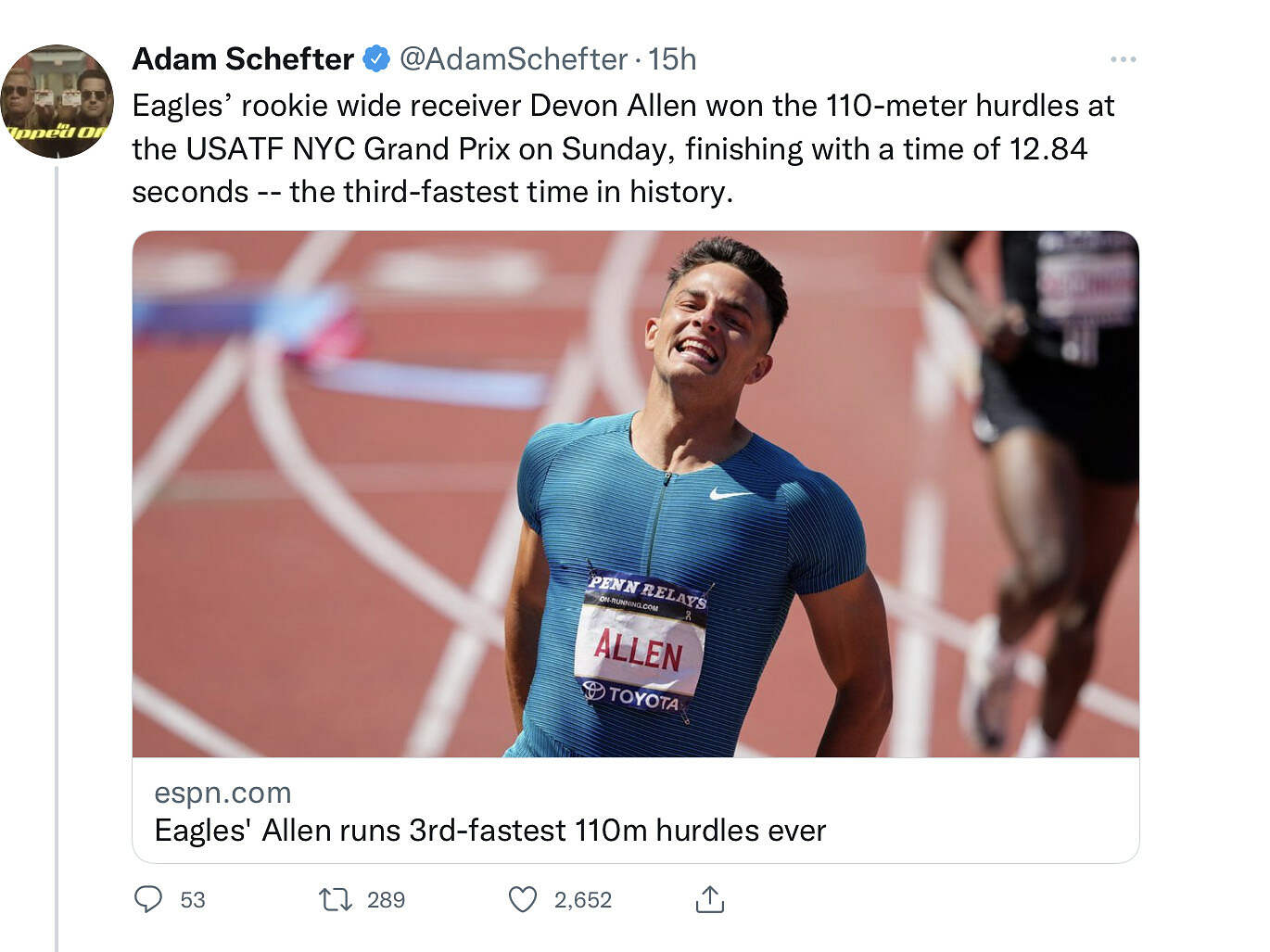The width and height of the screenshot is (1270, 952).
Task: Retweet this Adam Schefter post
Action: tap(335, 899)
